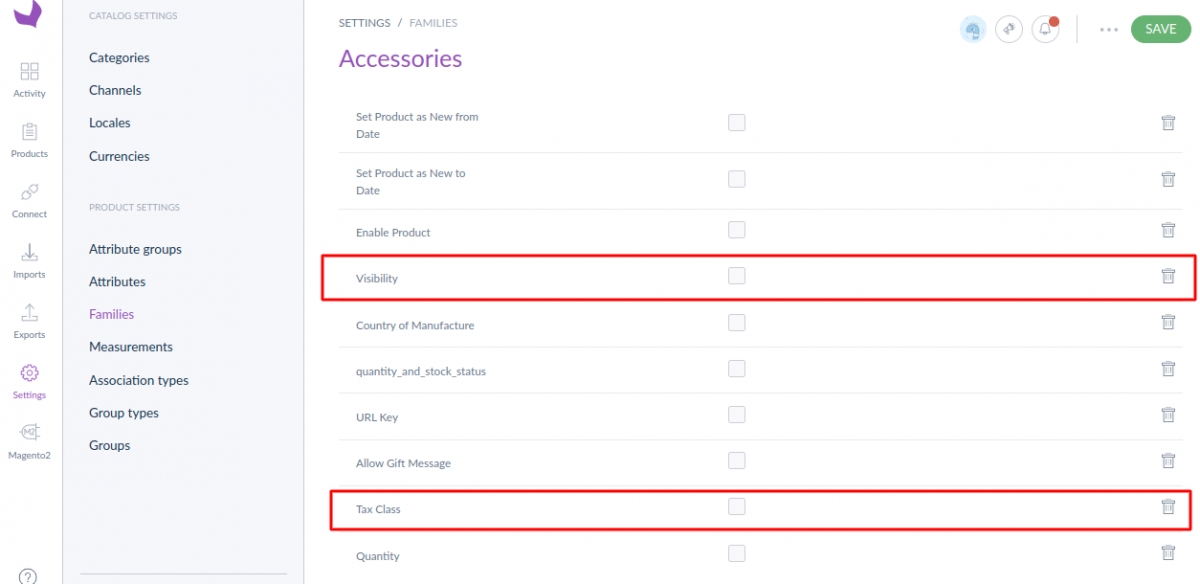Enable checkbox for URL Key
Image resolution: width=1200 pixels, height=584 pixels.
pos(737,415)
